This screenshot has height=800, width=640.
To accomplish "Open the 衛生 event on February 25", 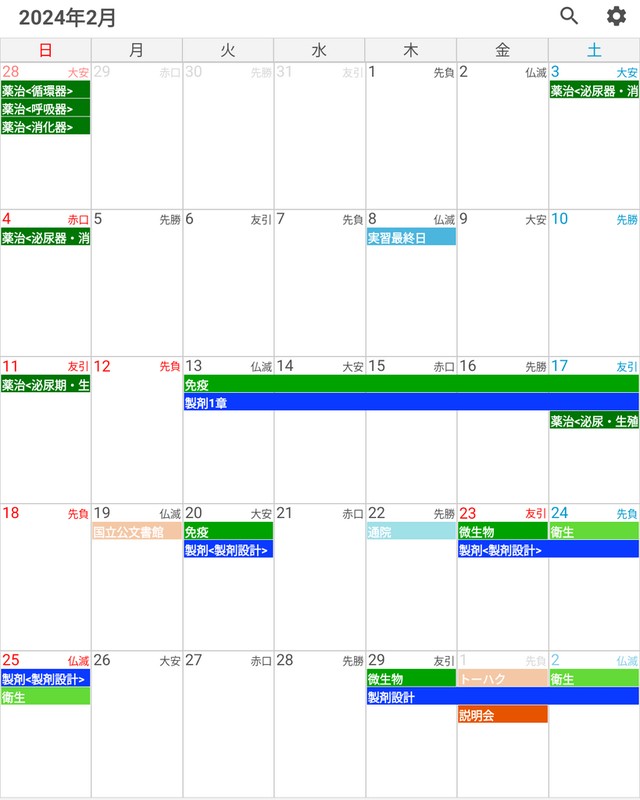I will (x=45, y=696).
